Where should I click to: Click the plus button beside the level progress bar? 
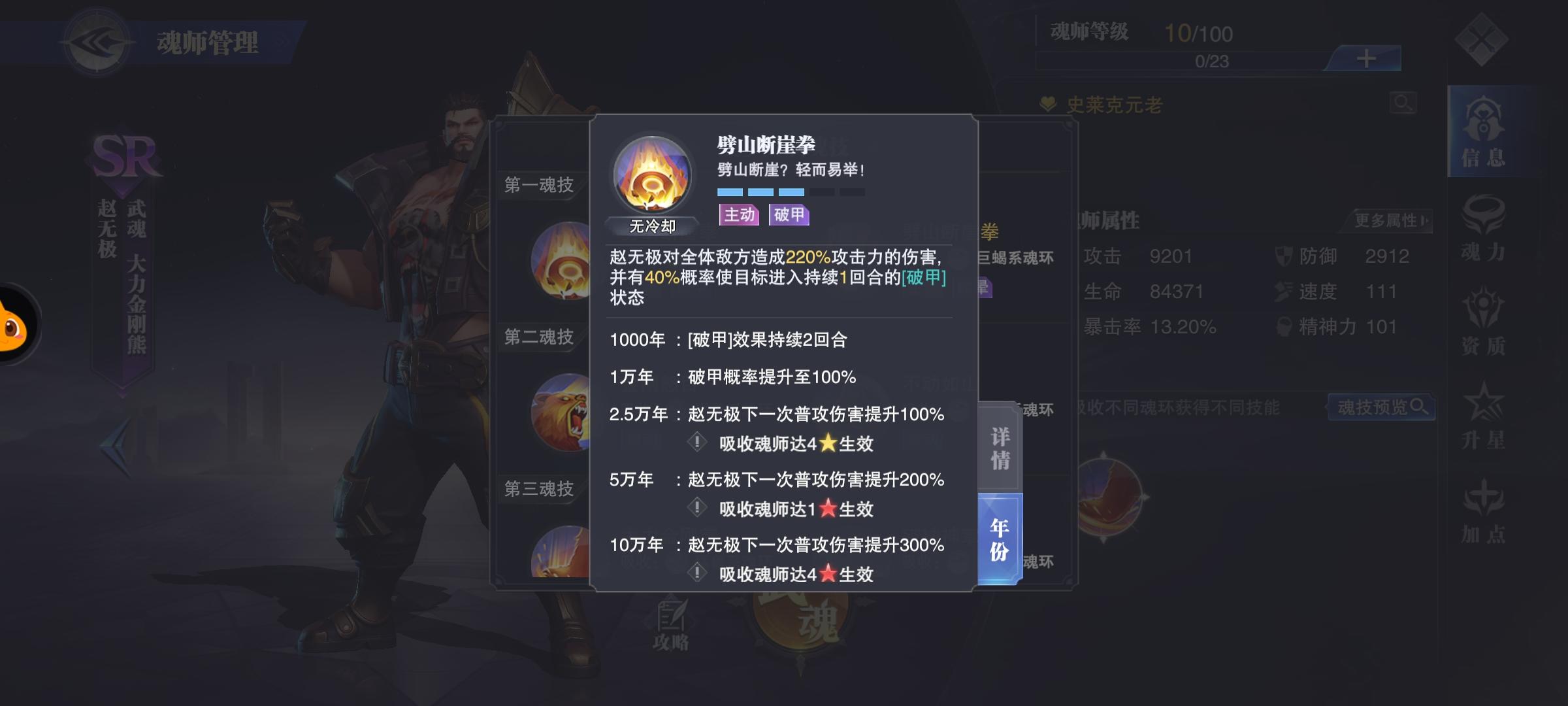pyautogui.click(x=1364, y=59)
